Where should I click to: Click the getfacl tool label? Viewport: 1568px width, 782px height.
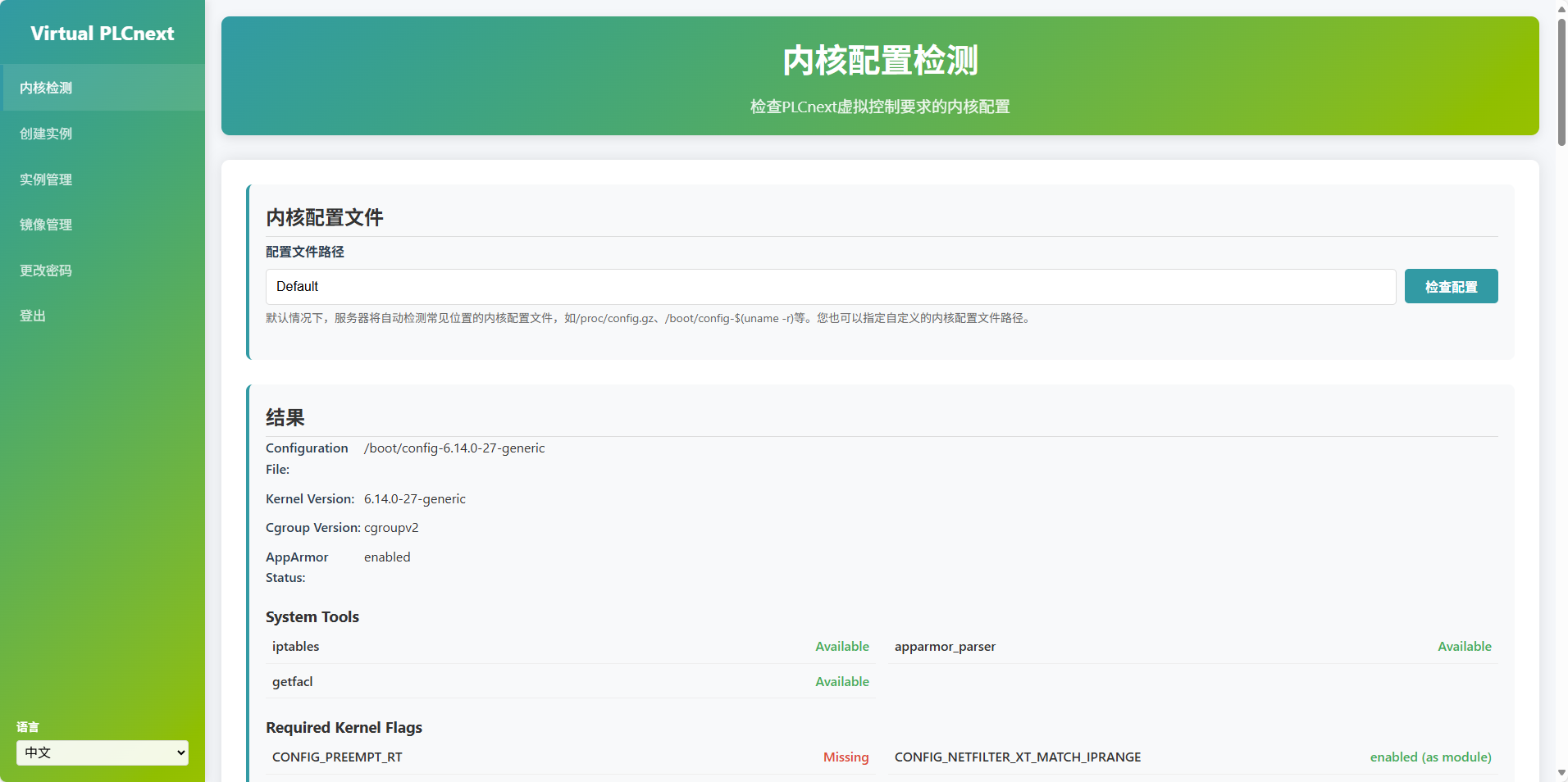[x=293, y=682]
